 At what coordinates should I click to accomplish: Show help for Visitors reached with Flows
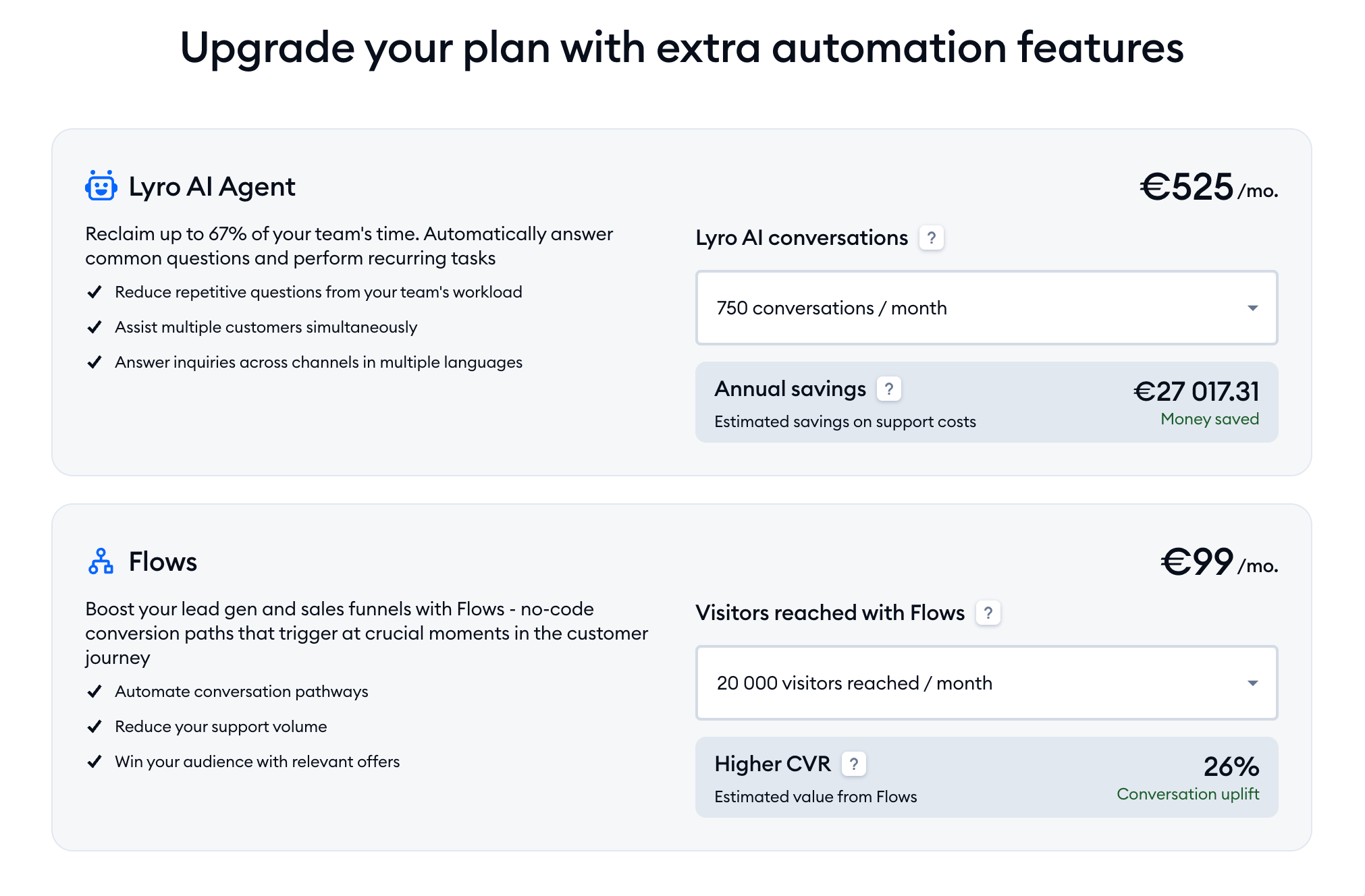[x=988, y=613]
